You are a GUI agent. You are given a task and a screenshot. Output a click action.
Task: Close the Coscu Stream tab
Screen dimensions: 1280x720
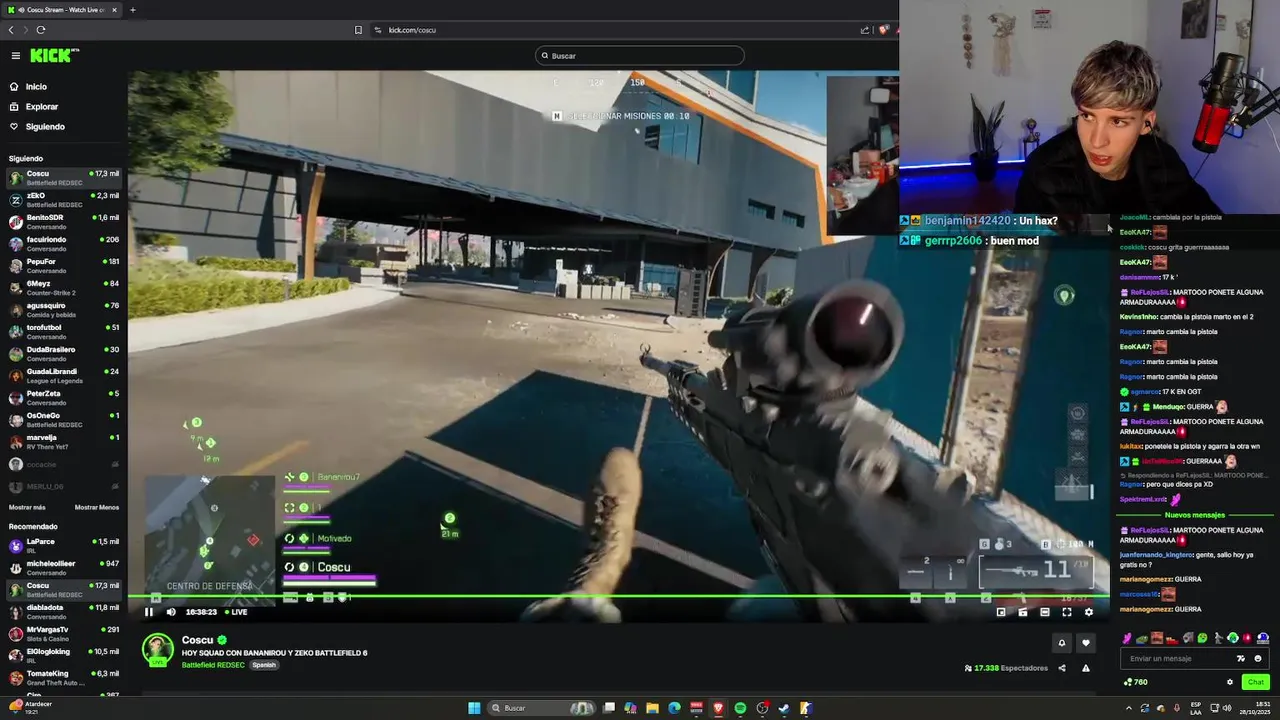click(114, 10)
